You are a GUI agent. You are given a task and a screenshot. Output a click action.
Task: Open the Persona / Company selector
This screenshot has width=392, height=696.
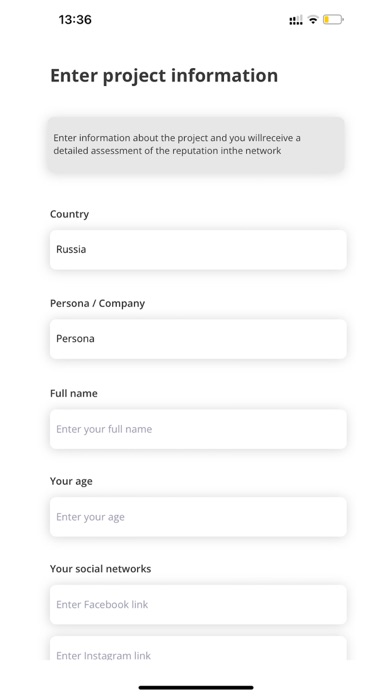[198, 339]
